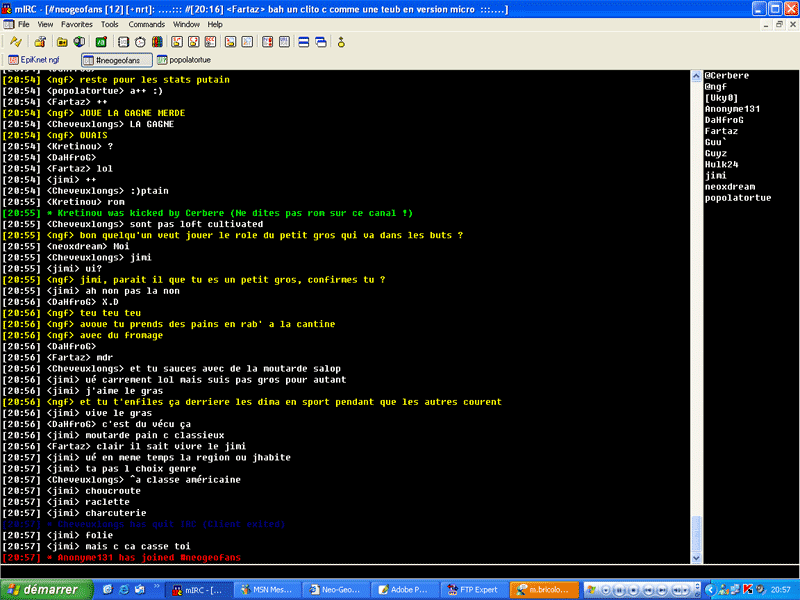Select @Cerbere in the nickname list
The width and height of the screenshot is (800, 600).
click(725, 76)
